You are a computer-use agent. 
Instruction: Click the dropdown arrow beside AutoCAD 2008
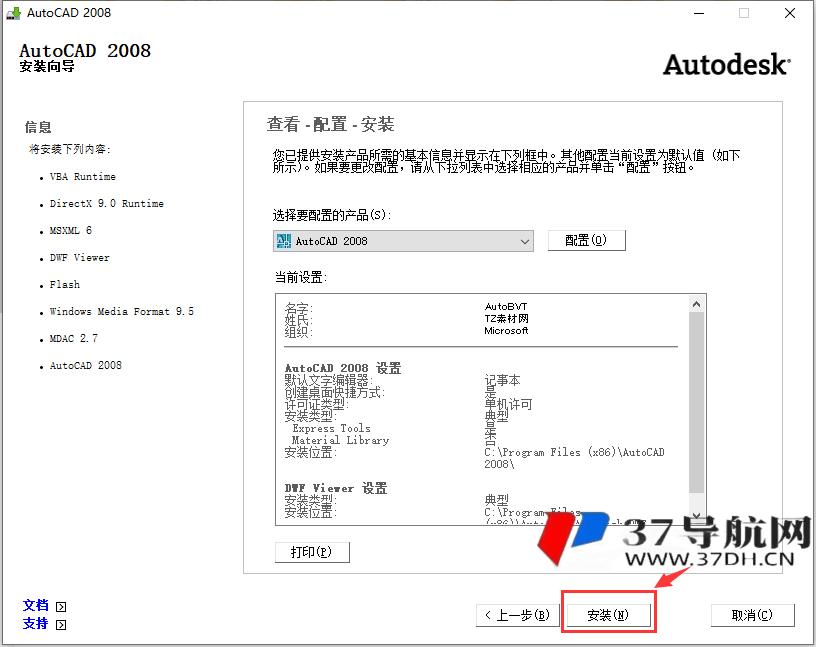coord(525,241)
